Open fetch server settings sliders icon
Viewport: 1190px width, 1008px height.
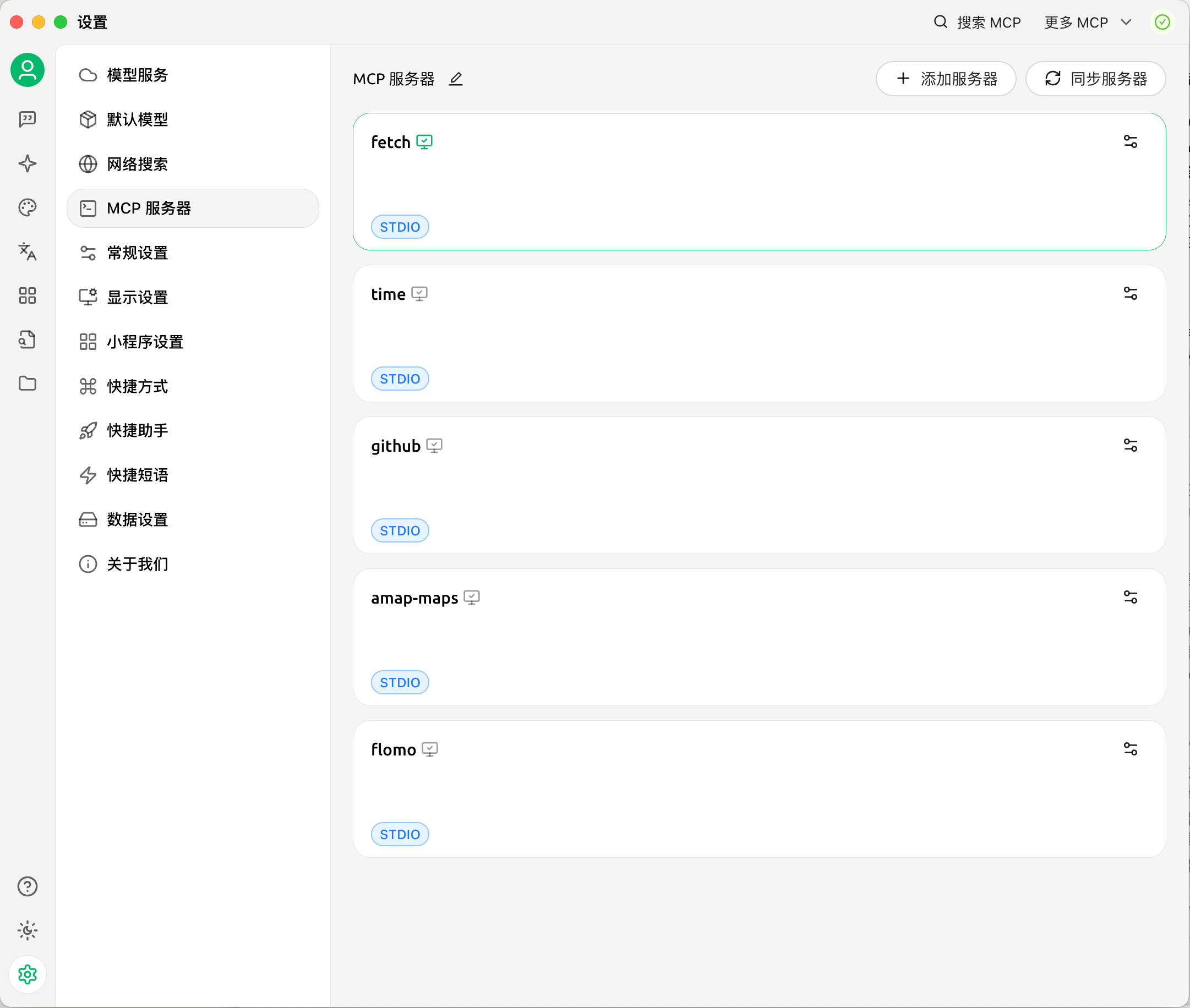[x=1130, y=142]
